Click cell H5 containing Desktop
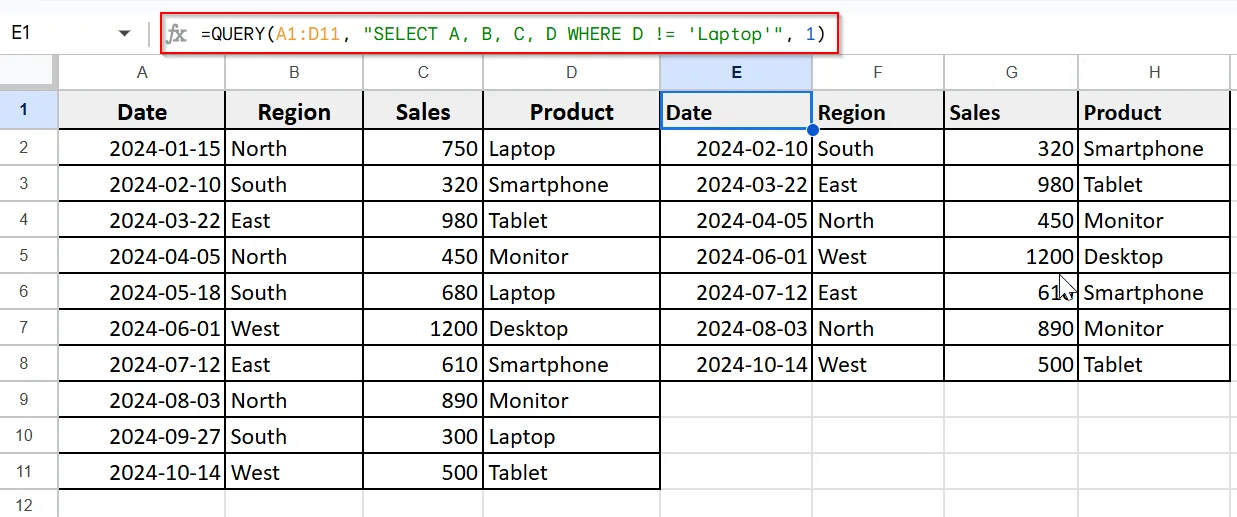 click(x=1154, y=256)
